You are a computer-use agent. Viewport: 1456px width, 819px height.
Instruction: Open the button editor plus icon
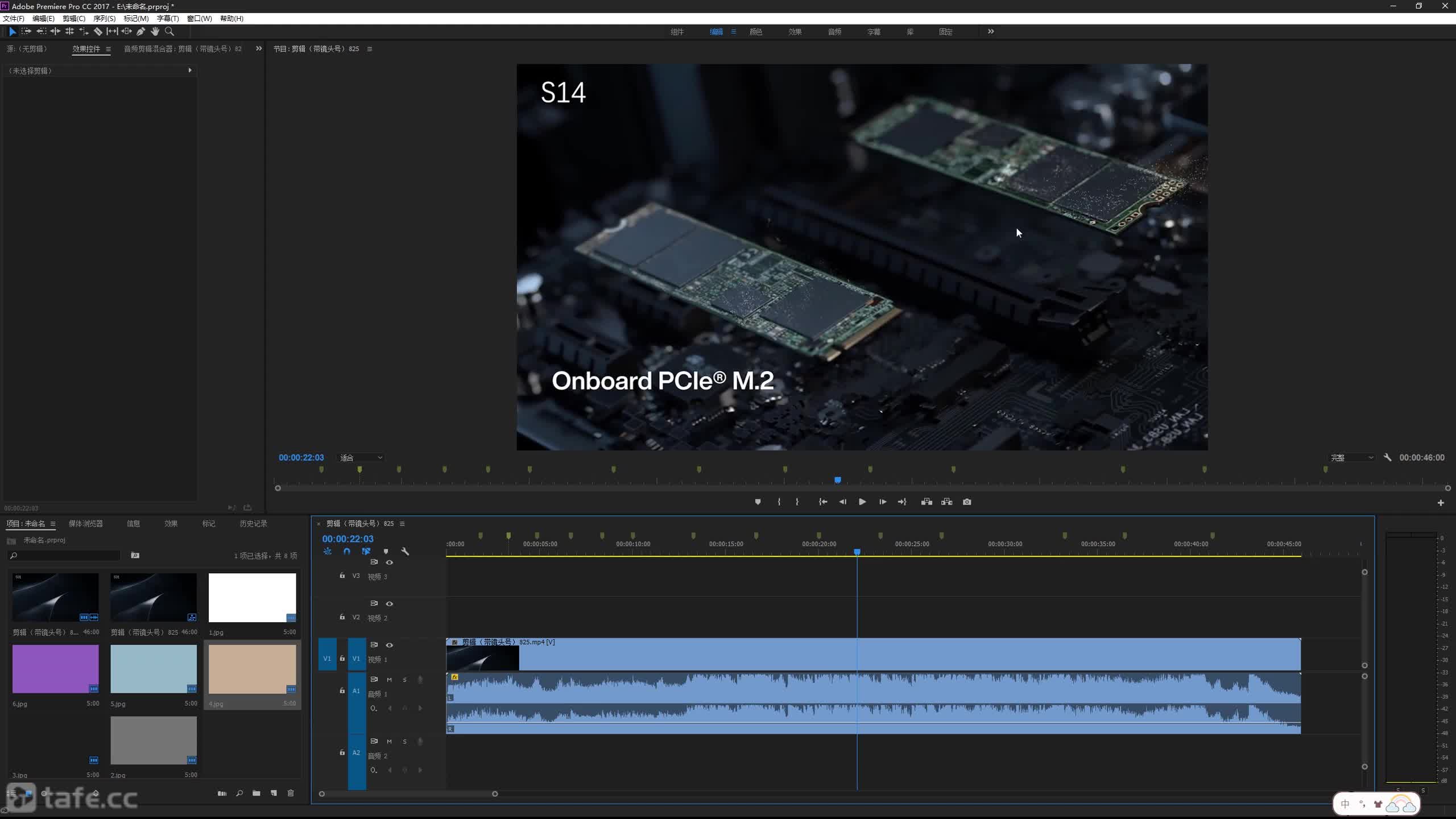1441,503
